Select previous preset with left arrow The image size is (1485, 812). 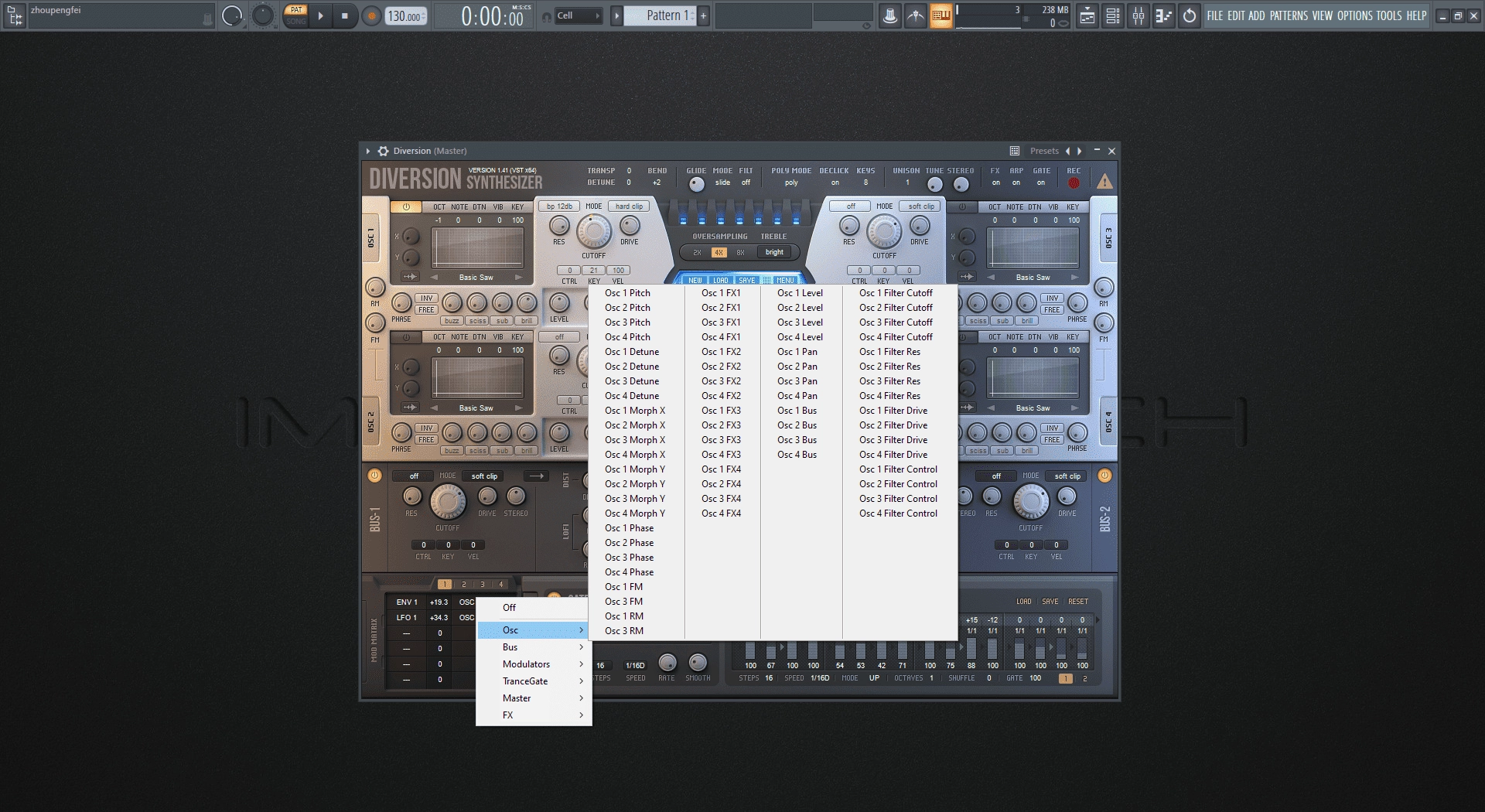[1068, 151]
